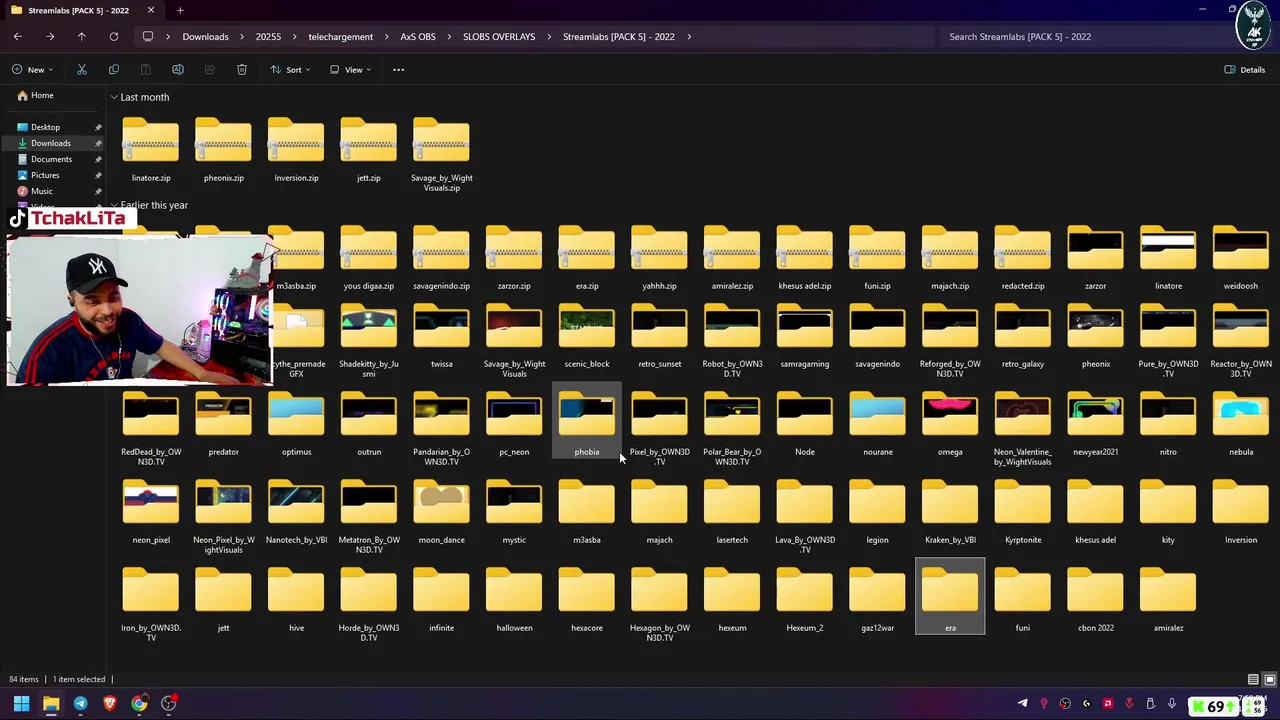Click File Explorer in the taskbar

(51, 703)
